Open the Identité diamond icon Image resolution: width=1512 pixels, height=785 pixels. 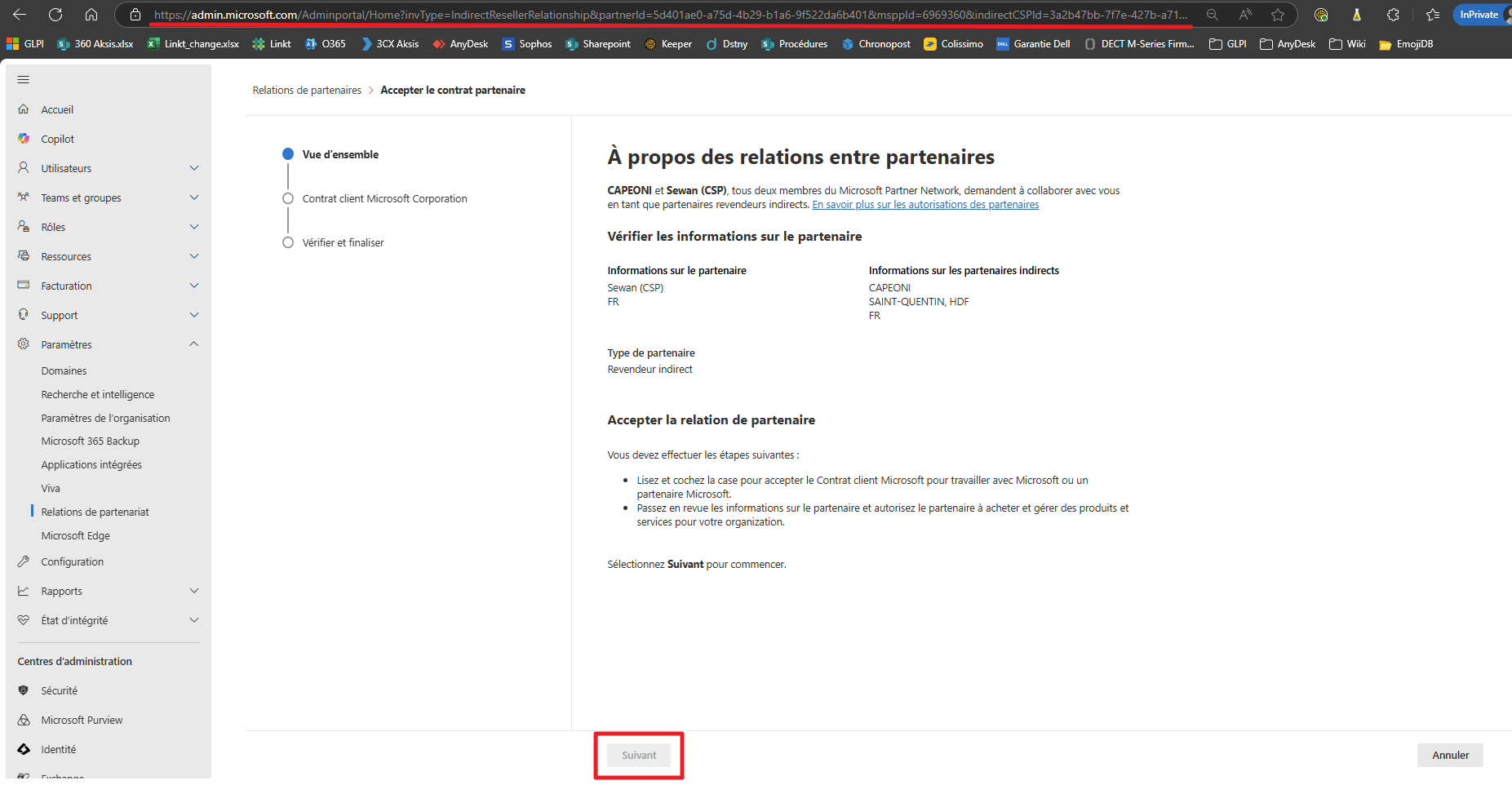(24, 749)
